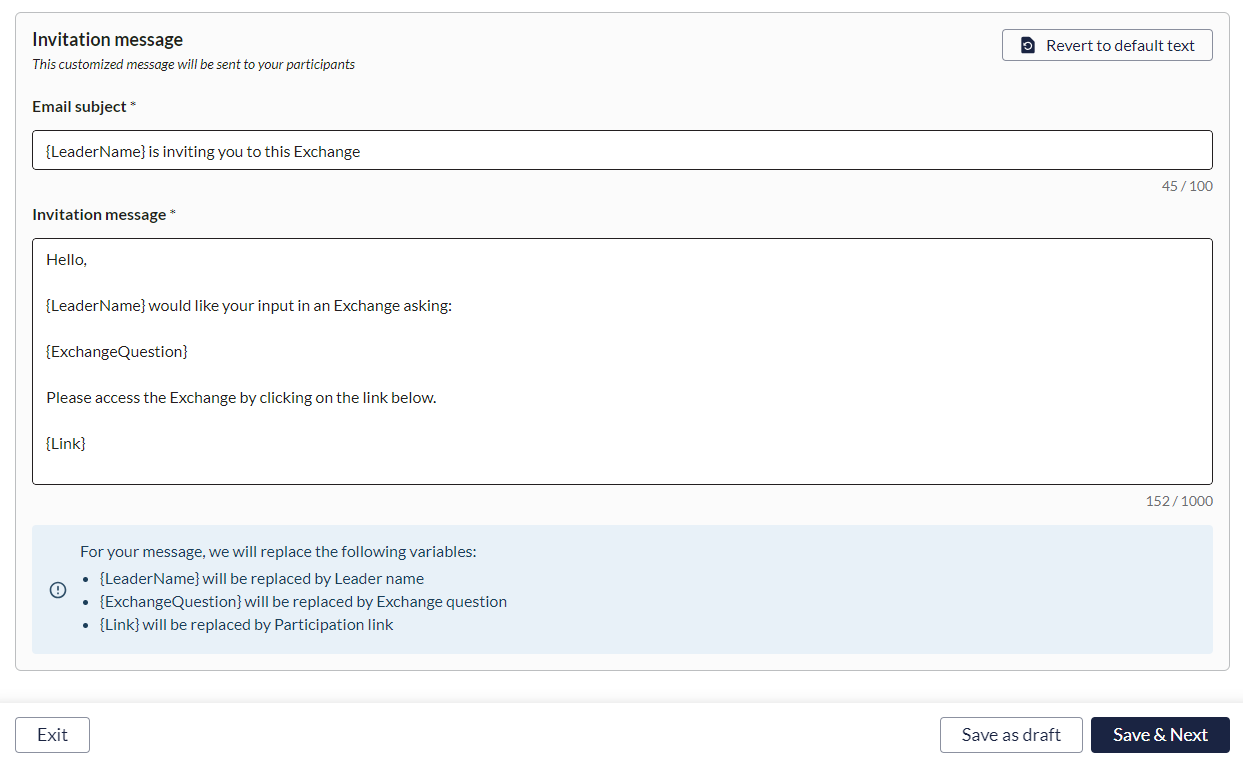Viewport: 1243px width, 765px height.
Task: Click the 'Email subject' field label
Action: [x=80, y=106]
